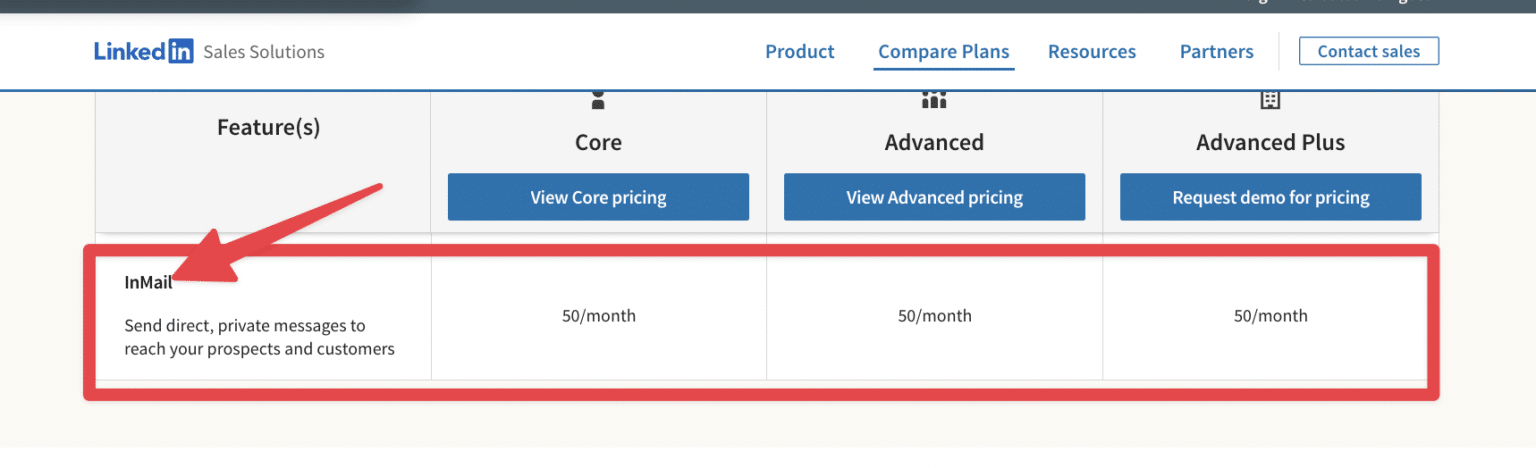Click the Sales Solutions text link

click(263, 52)
